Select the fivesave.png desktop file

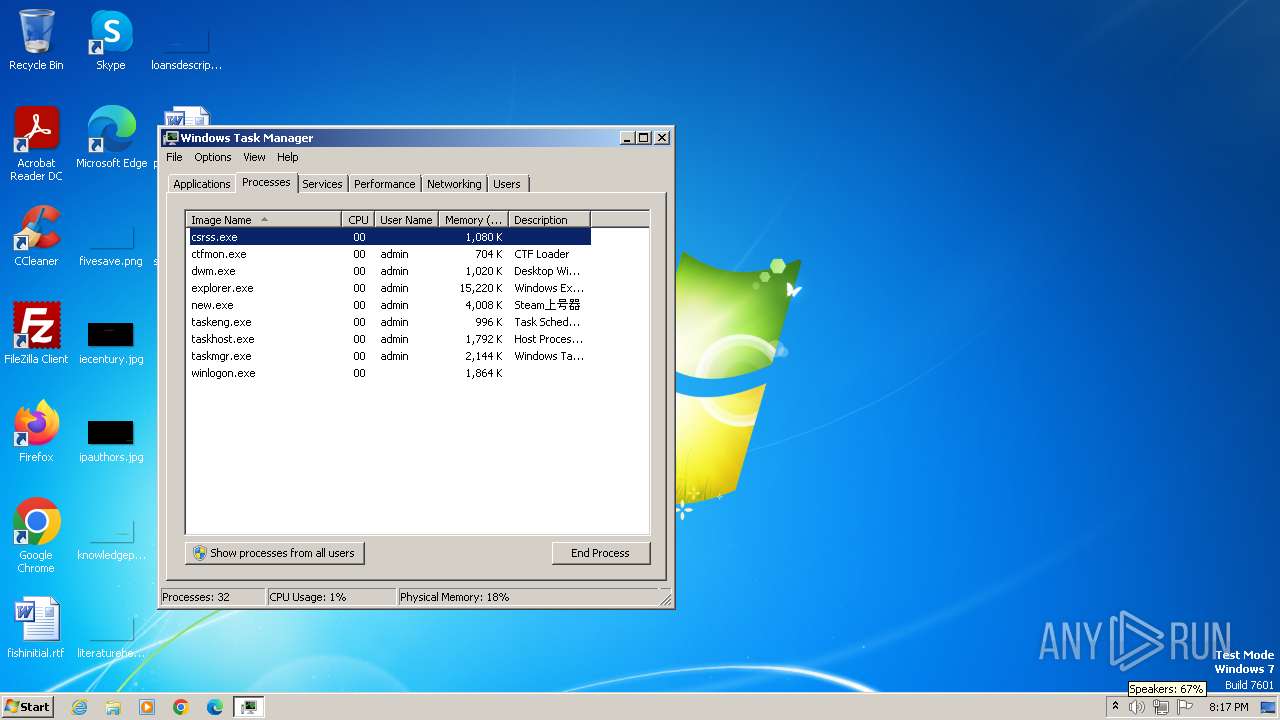(111, 243)
